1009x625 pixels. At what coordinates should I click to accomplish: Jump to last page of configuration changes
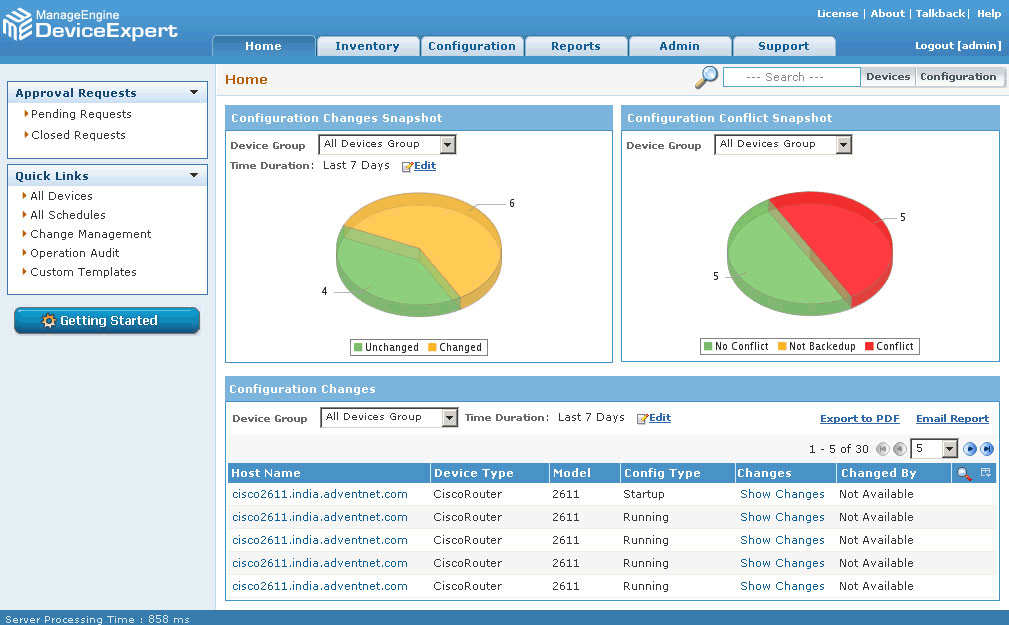pyautogui.click(x=987, y=449)
